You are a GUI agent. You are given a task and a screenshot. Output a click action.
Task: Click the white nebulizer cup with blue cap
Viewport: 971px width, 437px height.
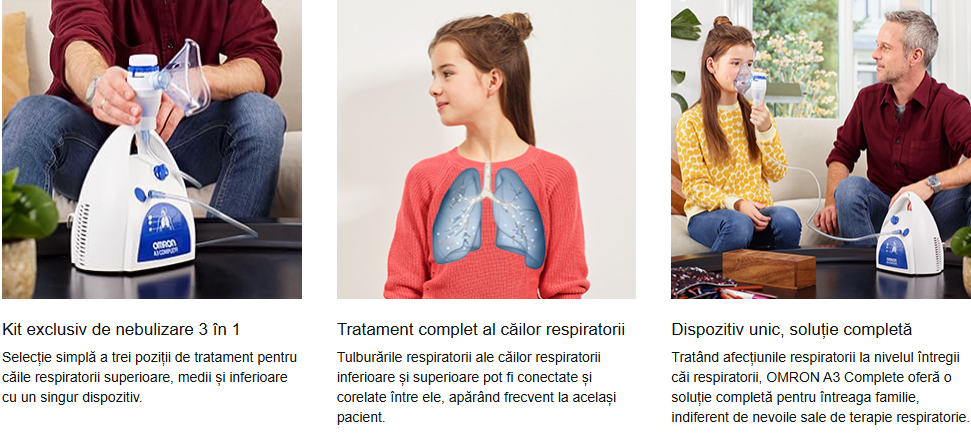[144, 87]
